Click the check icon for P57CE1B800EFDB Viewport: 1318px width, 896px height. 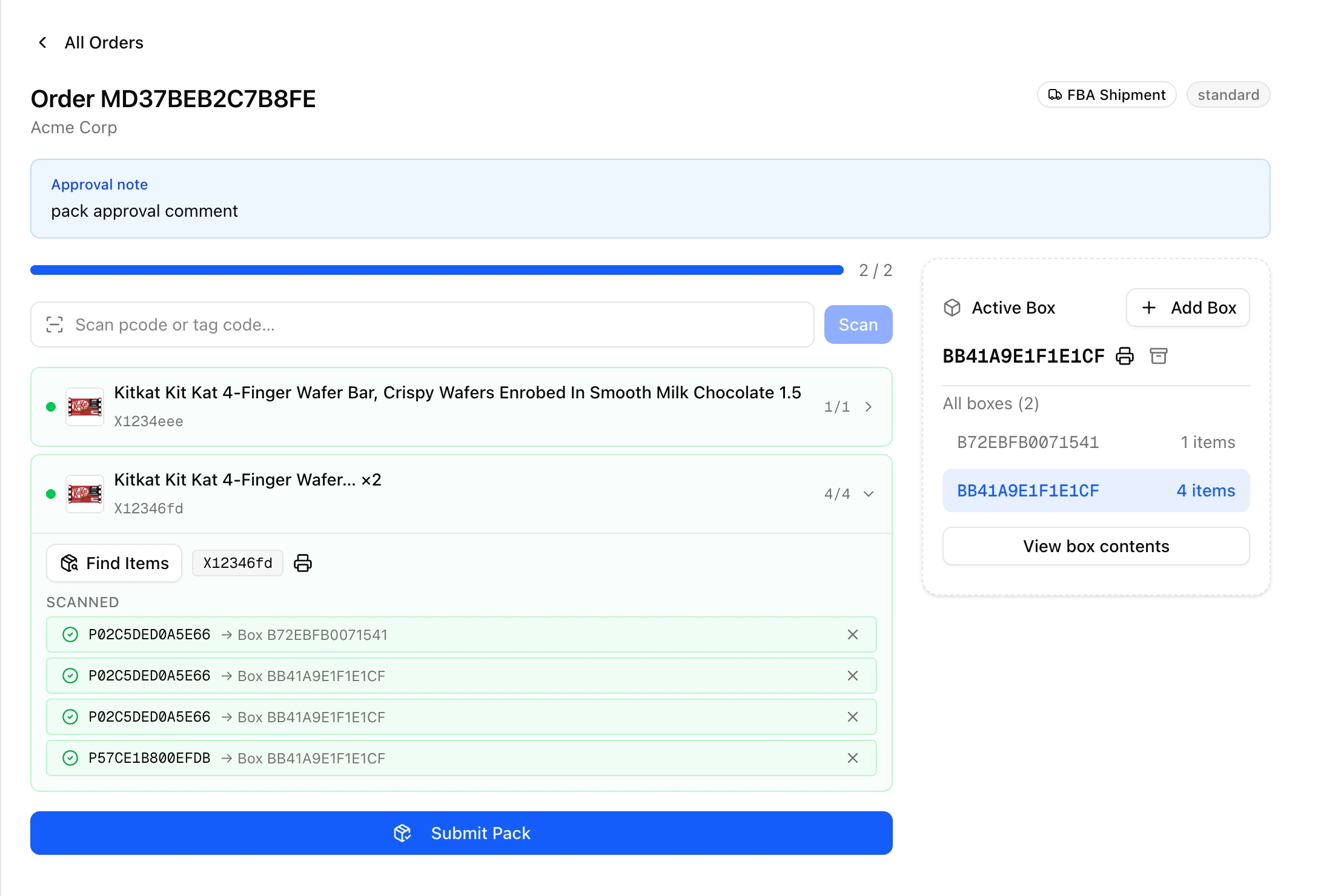click(70, 758)
